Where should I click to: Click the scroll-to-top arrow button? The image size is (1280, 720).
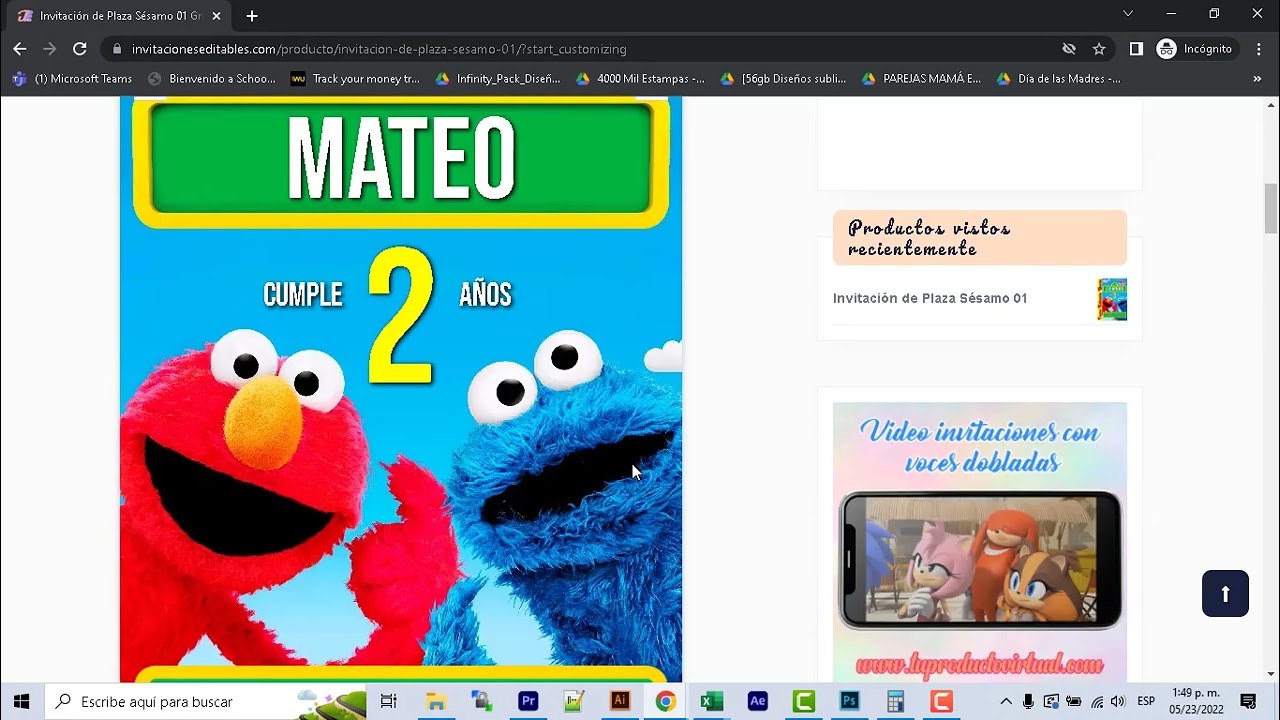(x=1225, y=593)
